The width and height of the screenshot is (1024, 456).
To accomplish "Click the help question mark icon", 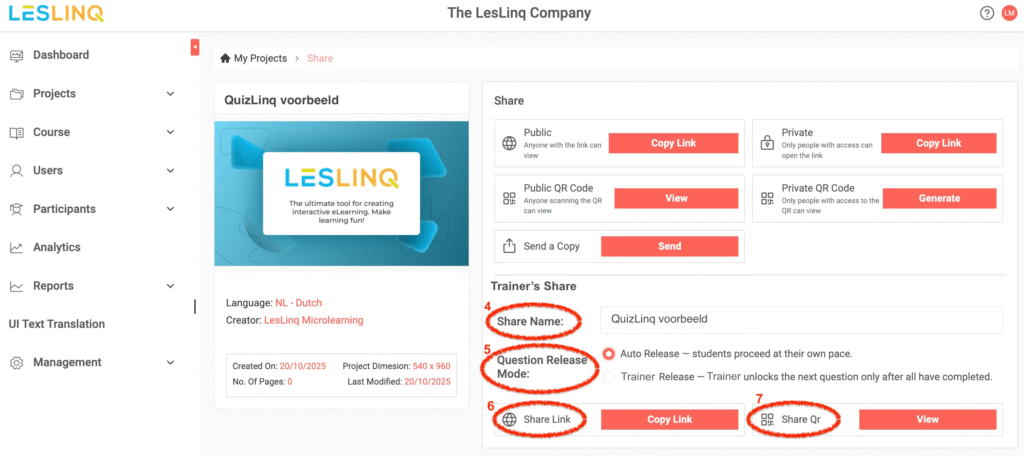I will tap(987, 13).
